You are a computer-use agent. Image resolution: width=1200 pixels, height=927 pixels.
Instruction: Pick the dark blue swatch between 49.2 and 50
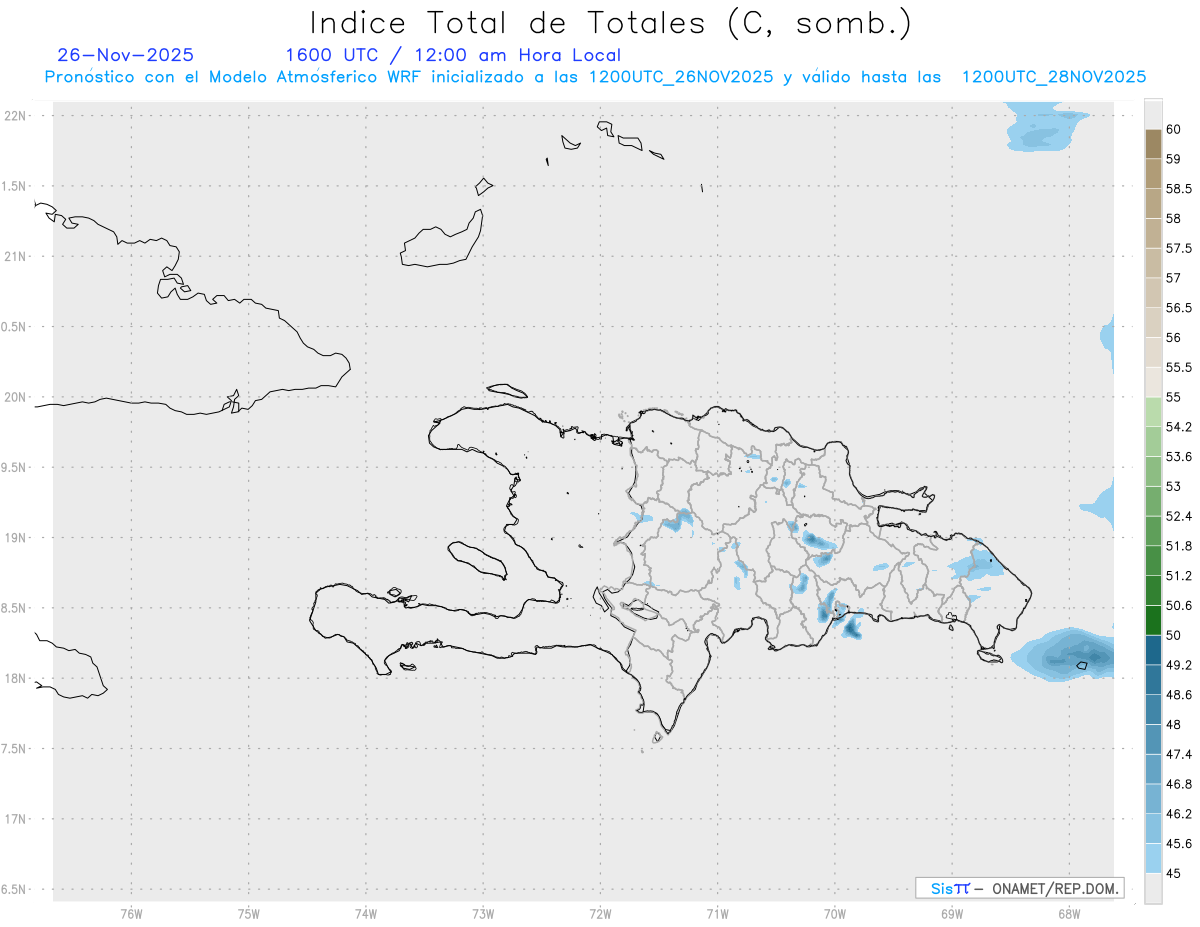coord(1153,651)
